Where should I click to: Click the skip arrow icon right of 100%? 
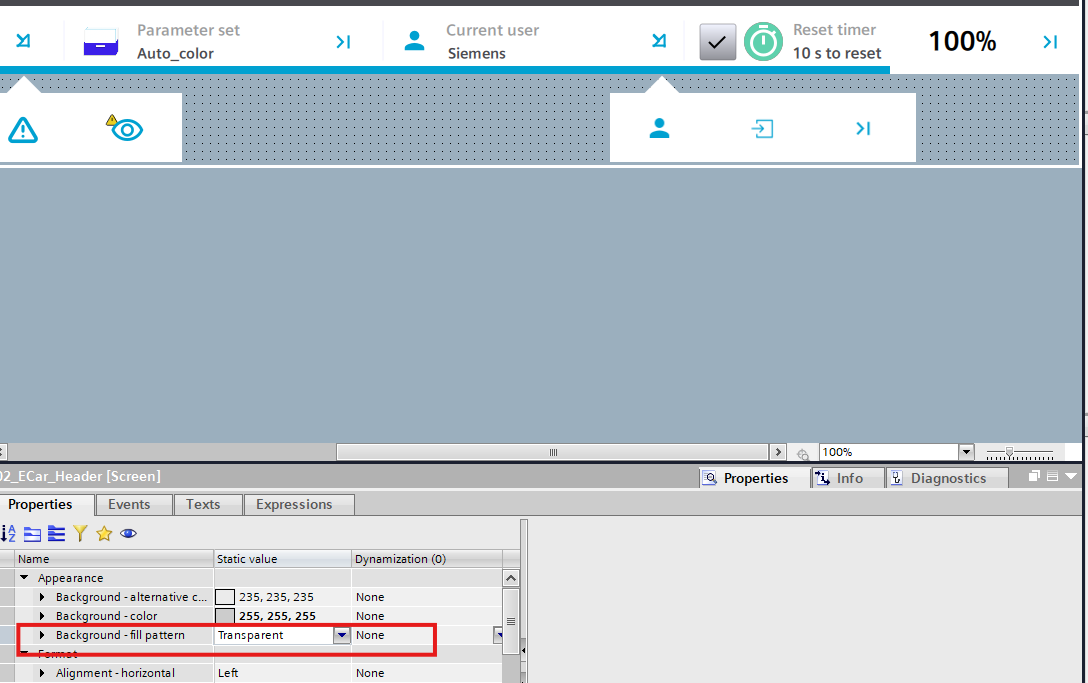1050,42
